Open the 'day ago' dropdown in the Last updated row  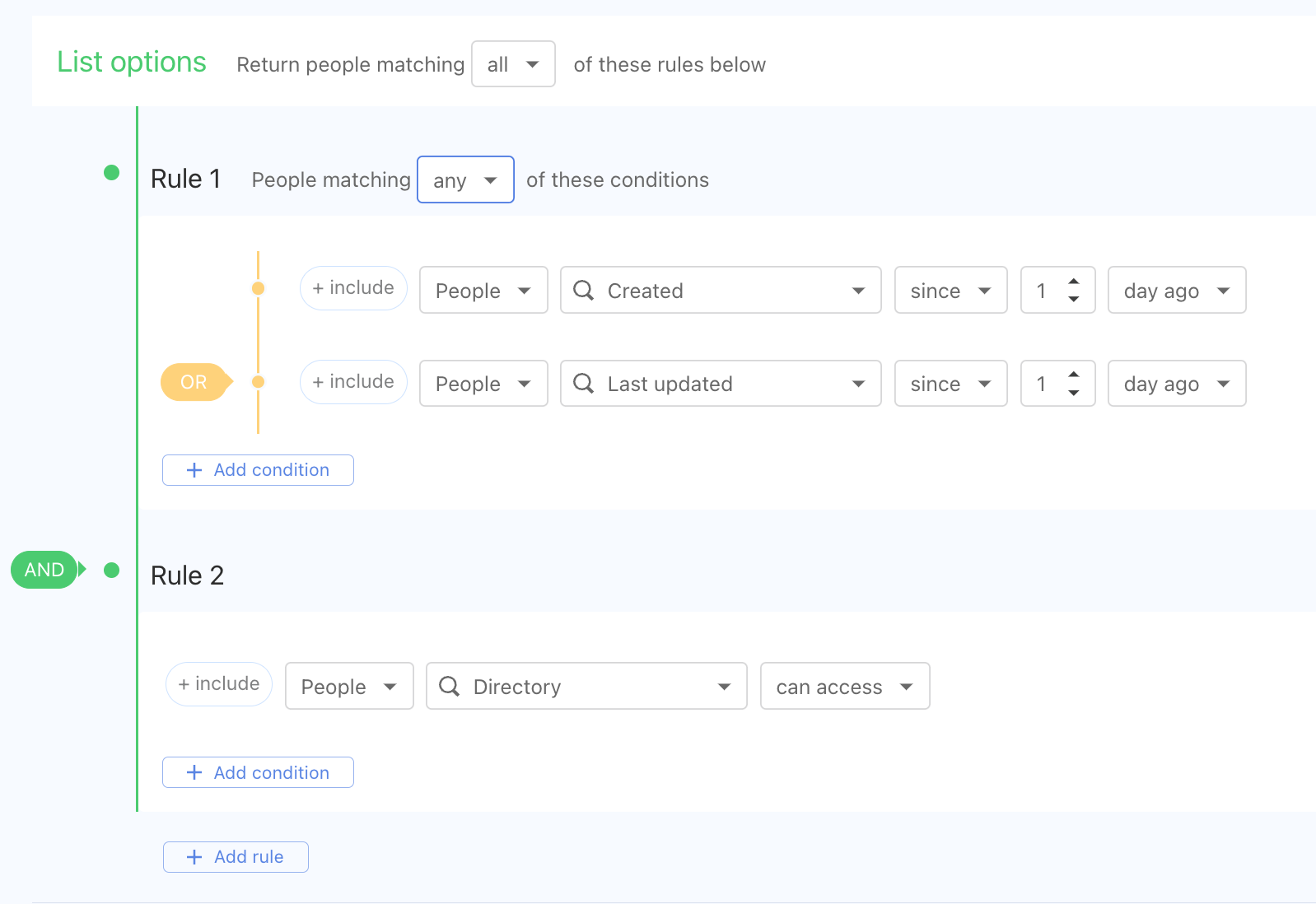[x=1177, y=383]
